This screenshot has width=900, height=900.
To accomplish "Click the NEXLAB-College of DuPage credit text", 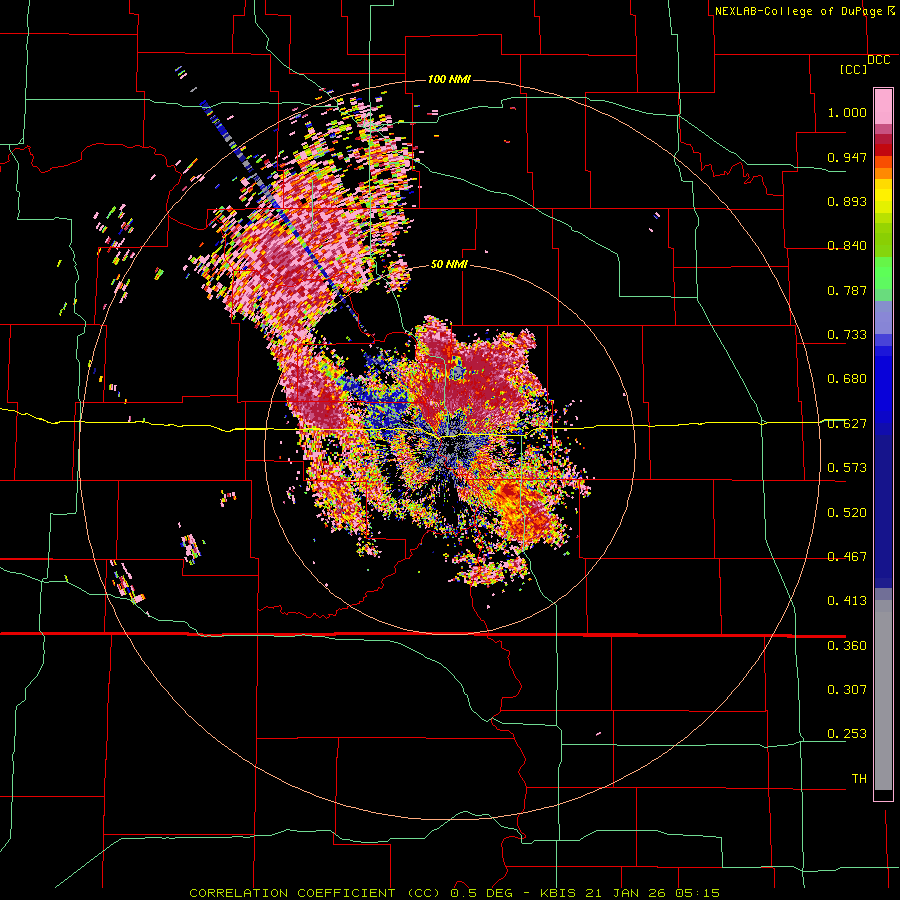I will pos(798,11).
